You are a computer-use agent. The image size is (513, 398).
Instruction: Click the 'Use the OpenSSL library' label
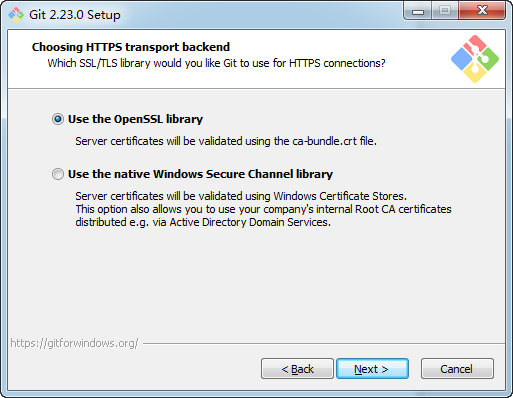pyautogui.click(x=135, y=119)
